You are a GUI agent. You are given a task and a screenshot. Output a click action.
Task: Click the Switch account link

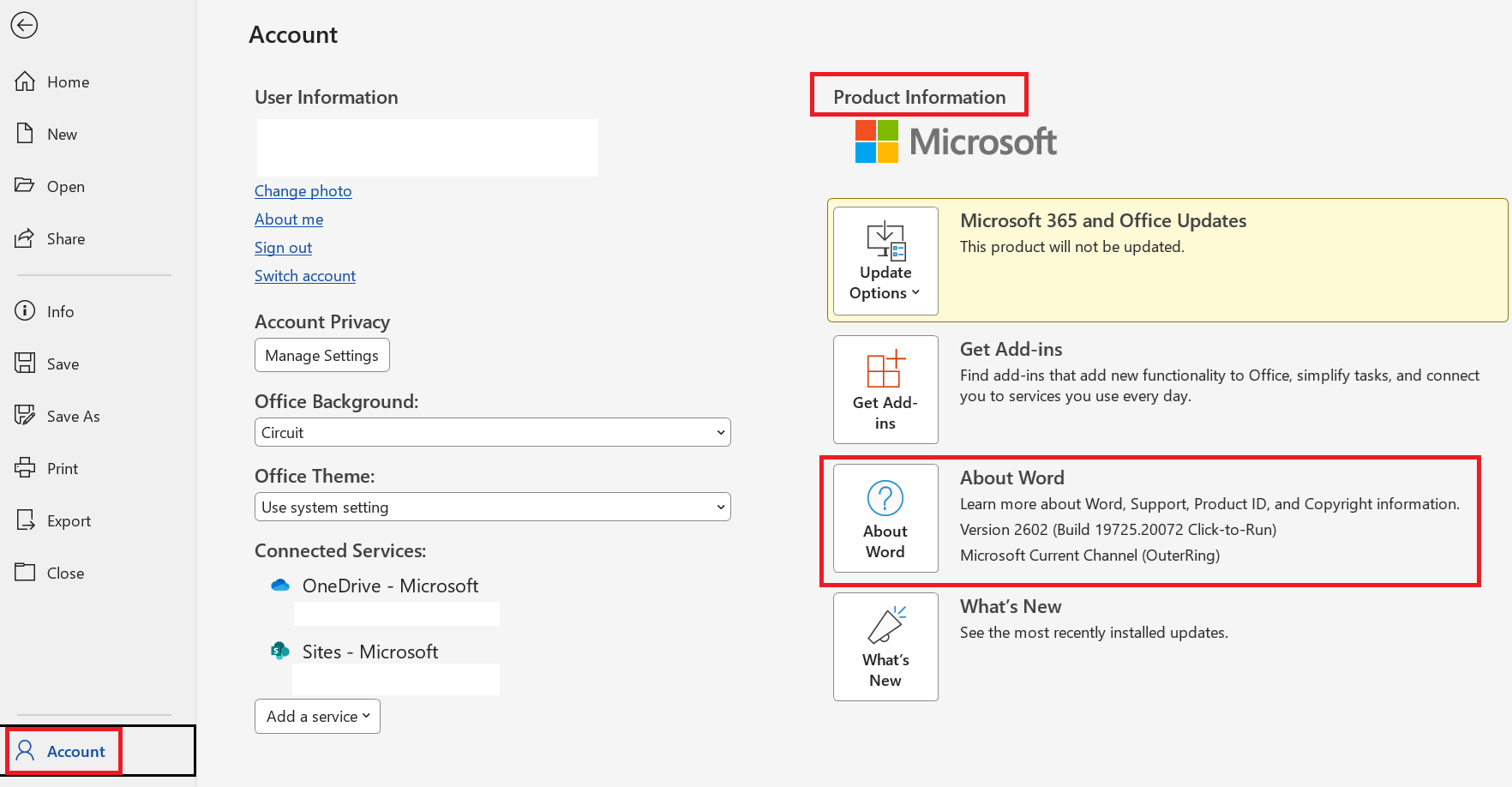coord(305,276)
